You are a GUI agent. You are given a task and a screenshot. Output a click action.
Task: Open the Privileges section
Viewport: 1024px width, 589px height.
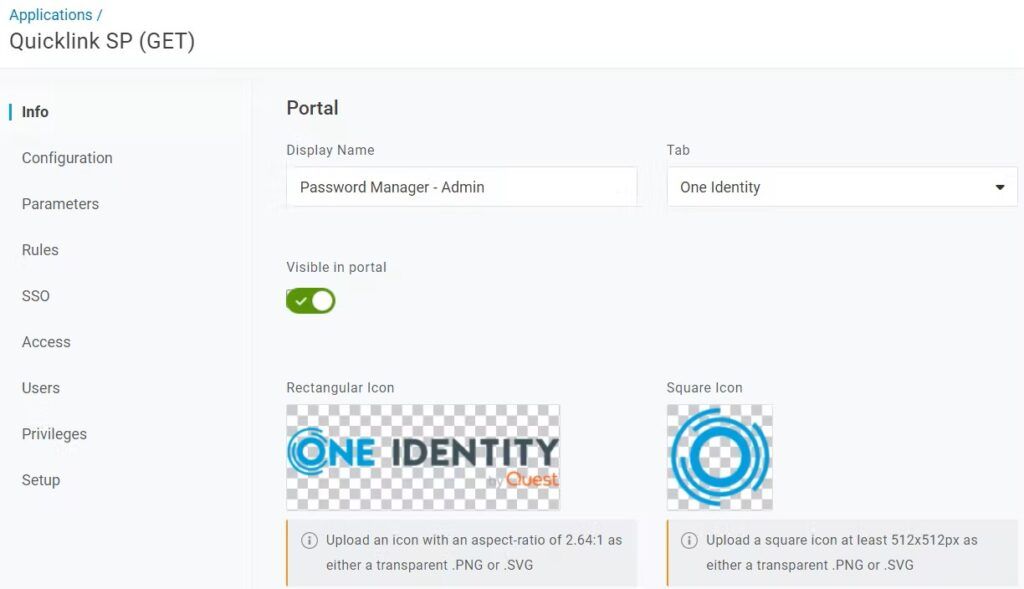(54, 433)
